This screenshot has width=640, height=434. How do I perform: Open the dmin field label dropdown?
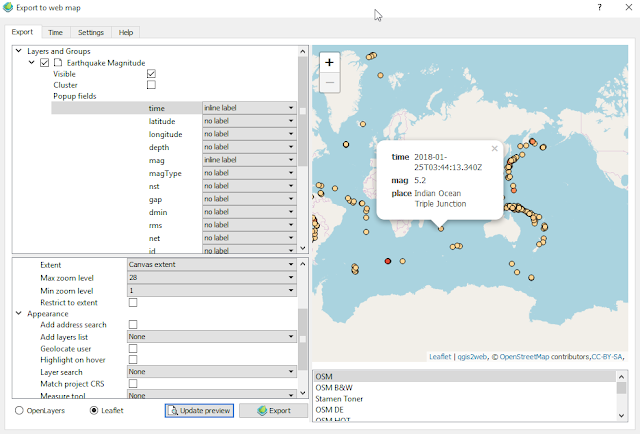(x=249, y=212)
